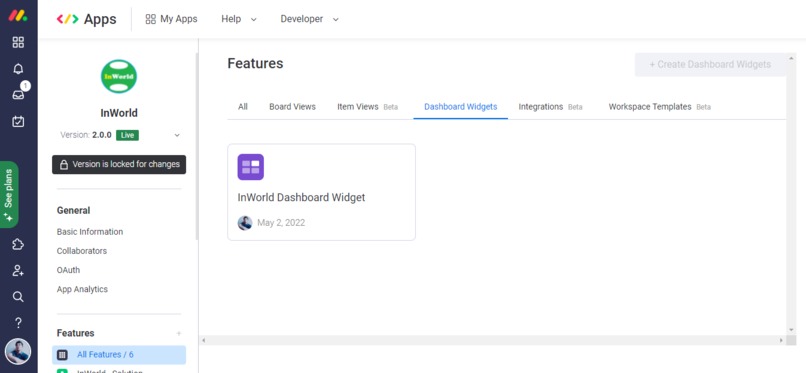This screenshot has width=806, height=373.
Task: Click the InWorld app logo
Action: coord(119,77)
